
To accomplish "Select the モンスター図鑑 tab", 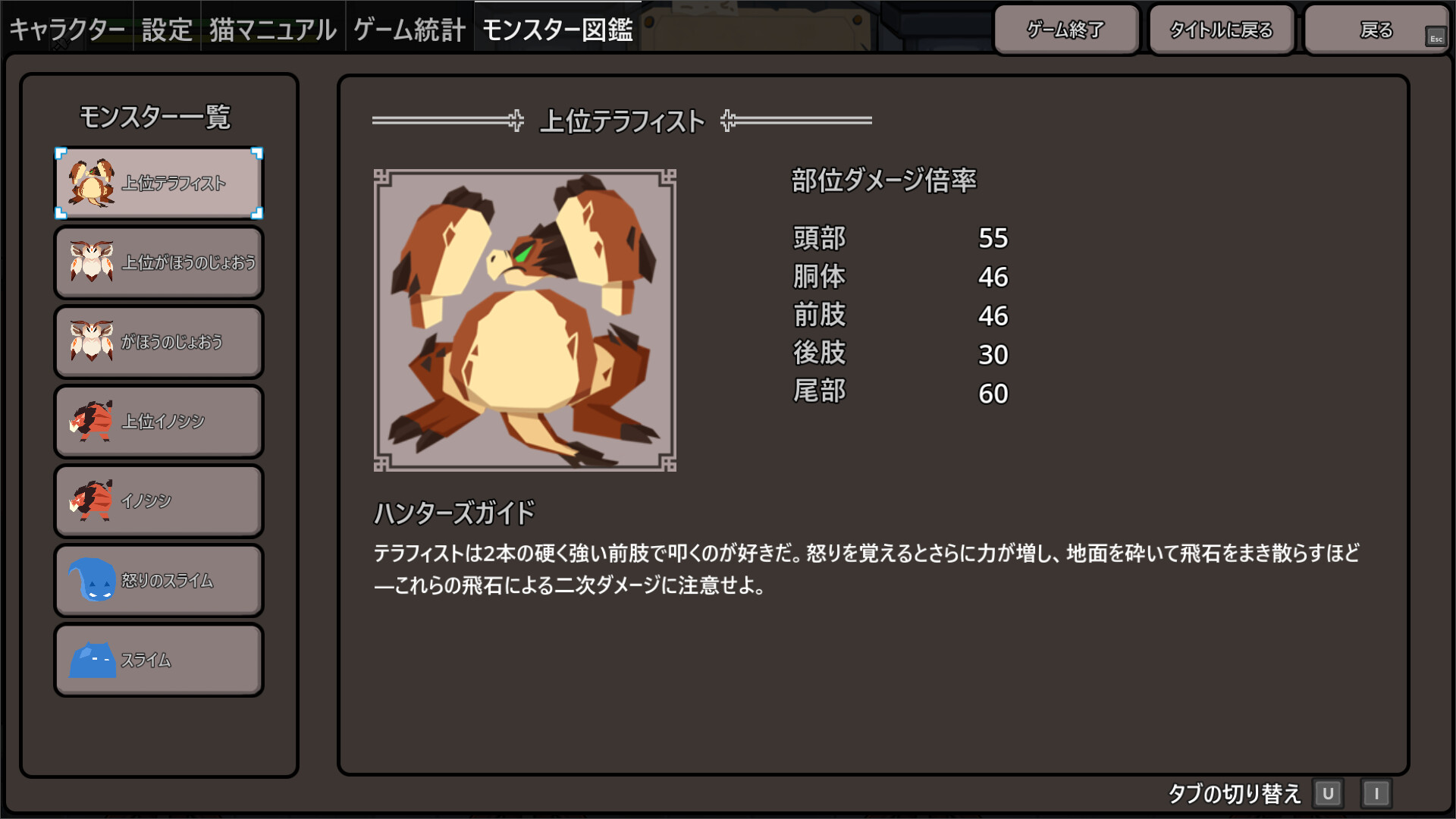I will (557, 30).
